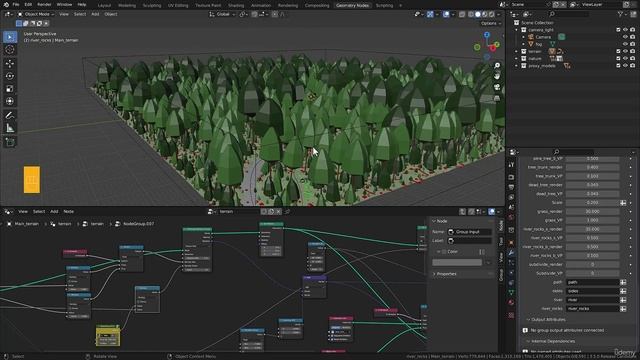Image resolution: width=640 pixels, height=360 pixels.
Task: Select the Measure tool
Action: [x=10, y=128]
